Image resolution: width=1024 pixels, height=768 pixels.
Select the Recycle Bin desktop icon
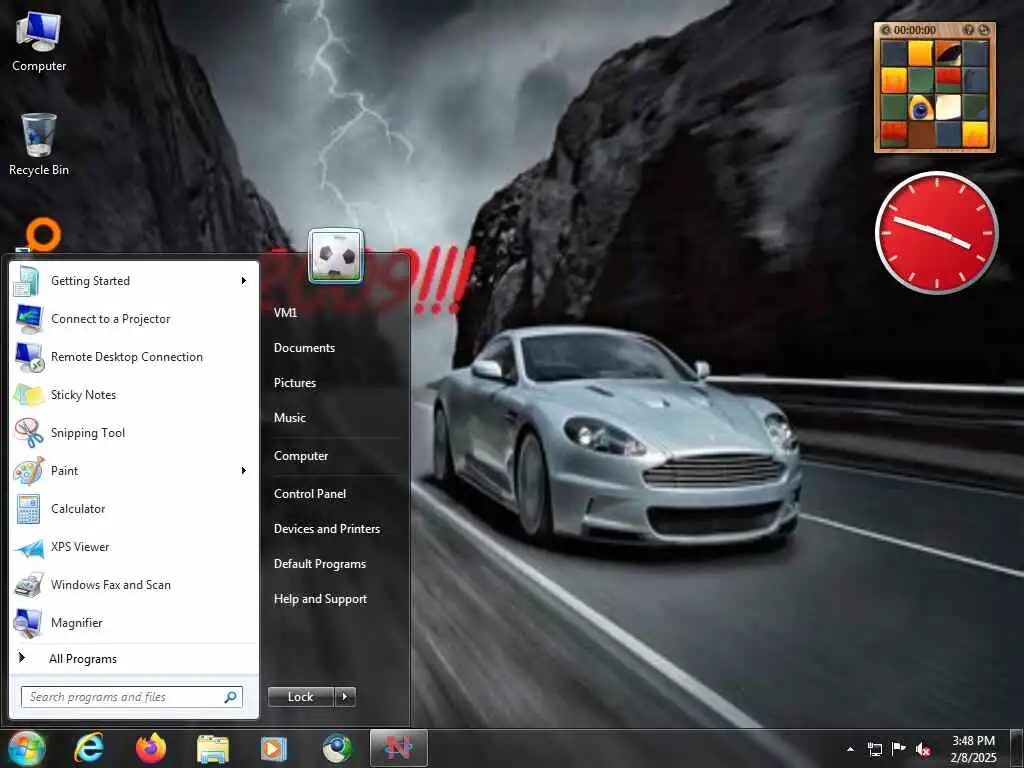pyautogui.click(x=39, y=144)
